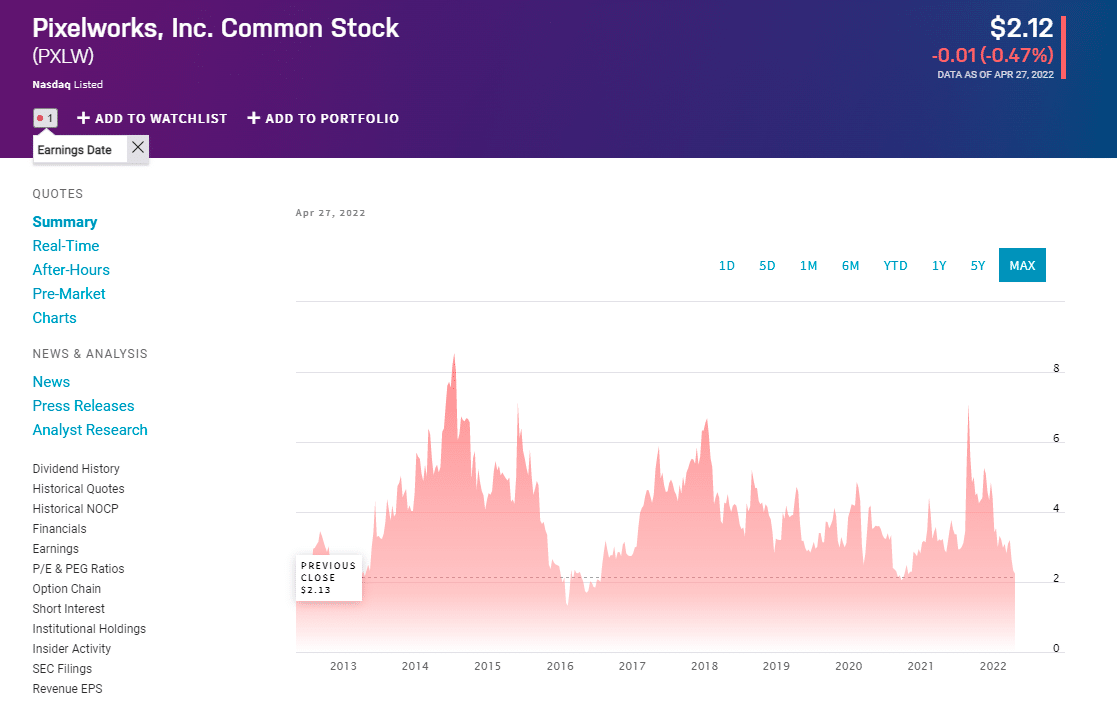
Task: Open the Pre-Market link
Action: pos(69,294)
